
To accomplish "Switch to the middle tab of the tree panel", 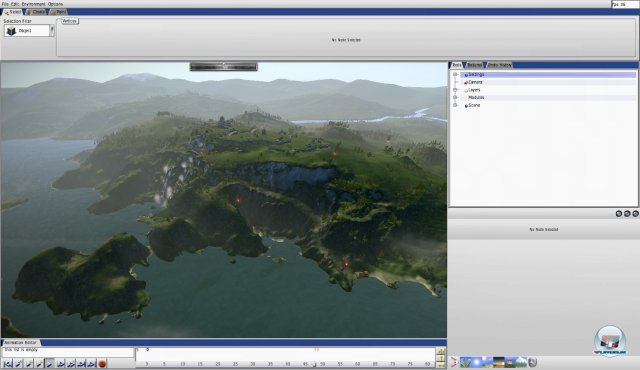I will (x=474, y=65).
